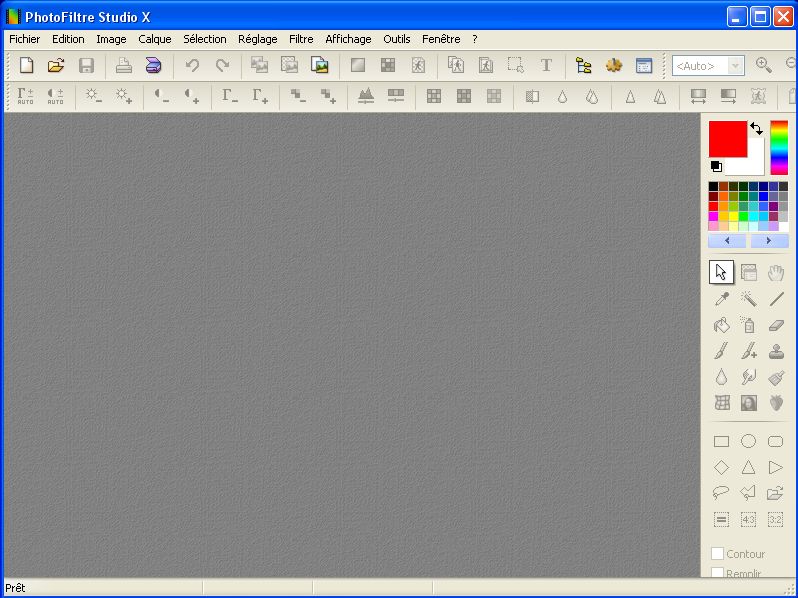The width and height of the screenshot is (798, 598).
Task: Click the Print icon
Action: [123, 65]
